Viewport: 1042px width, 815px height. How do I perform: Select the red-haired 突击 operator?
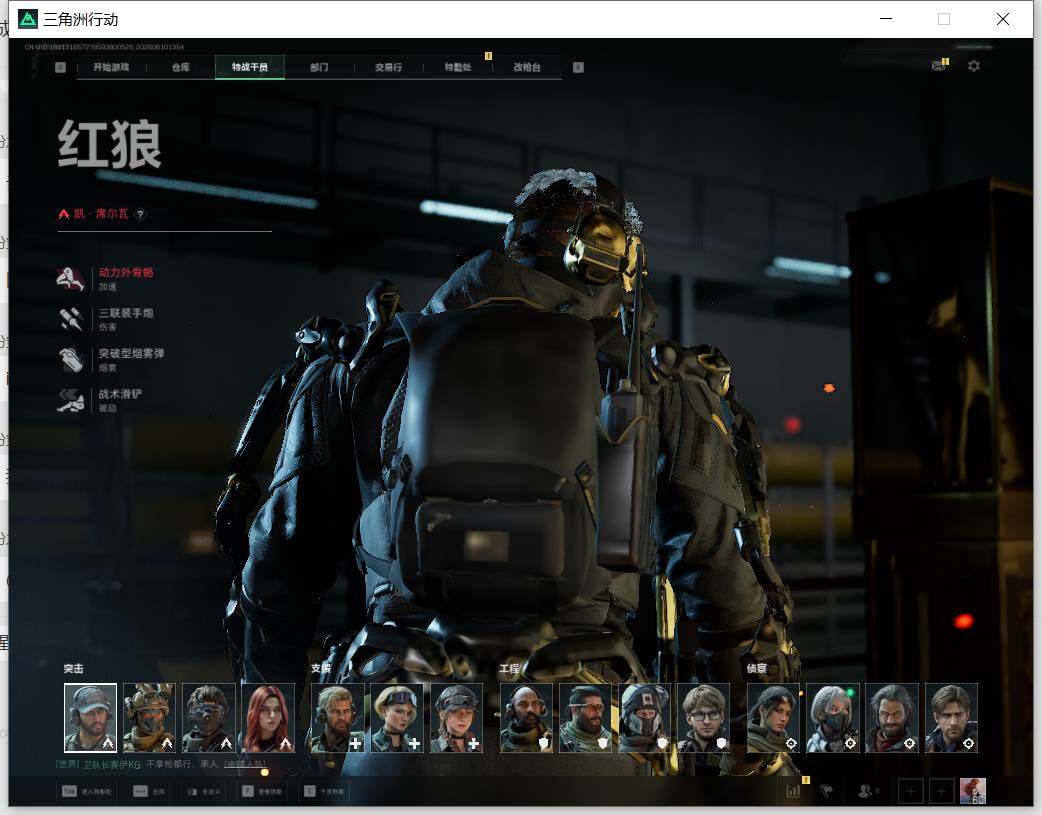268,718
